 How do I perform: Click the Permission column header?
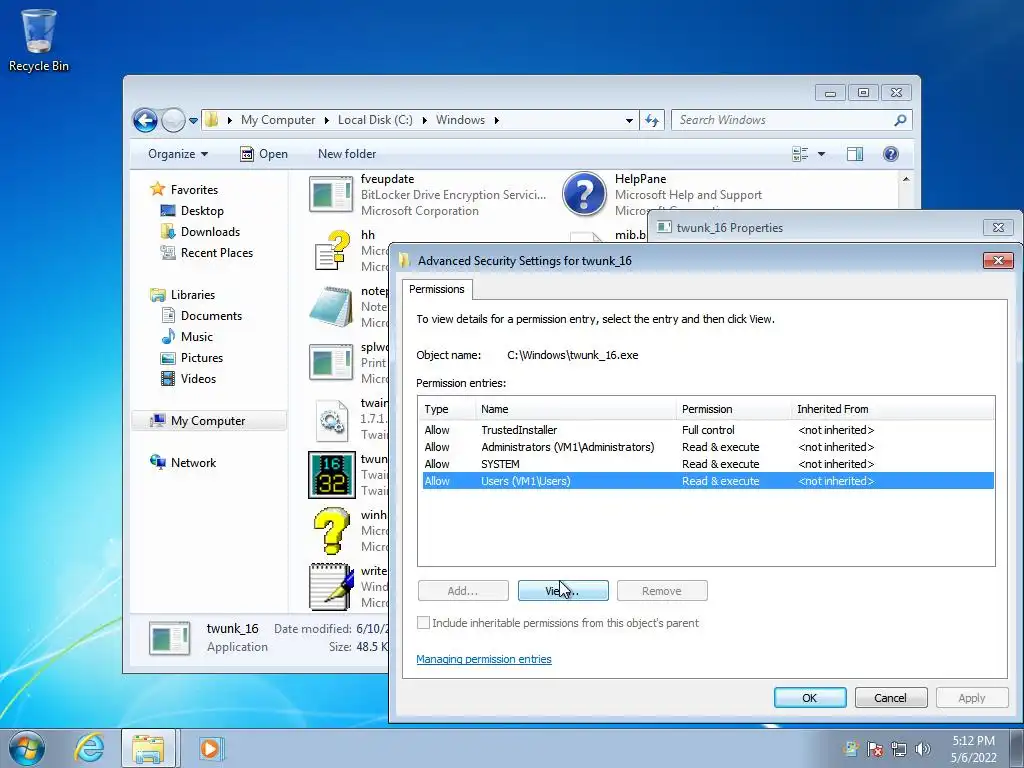(x=733, y=409)
